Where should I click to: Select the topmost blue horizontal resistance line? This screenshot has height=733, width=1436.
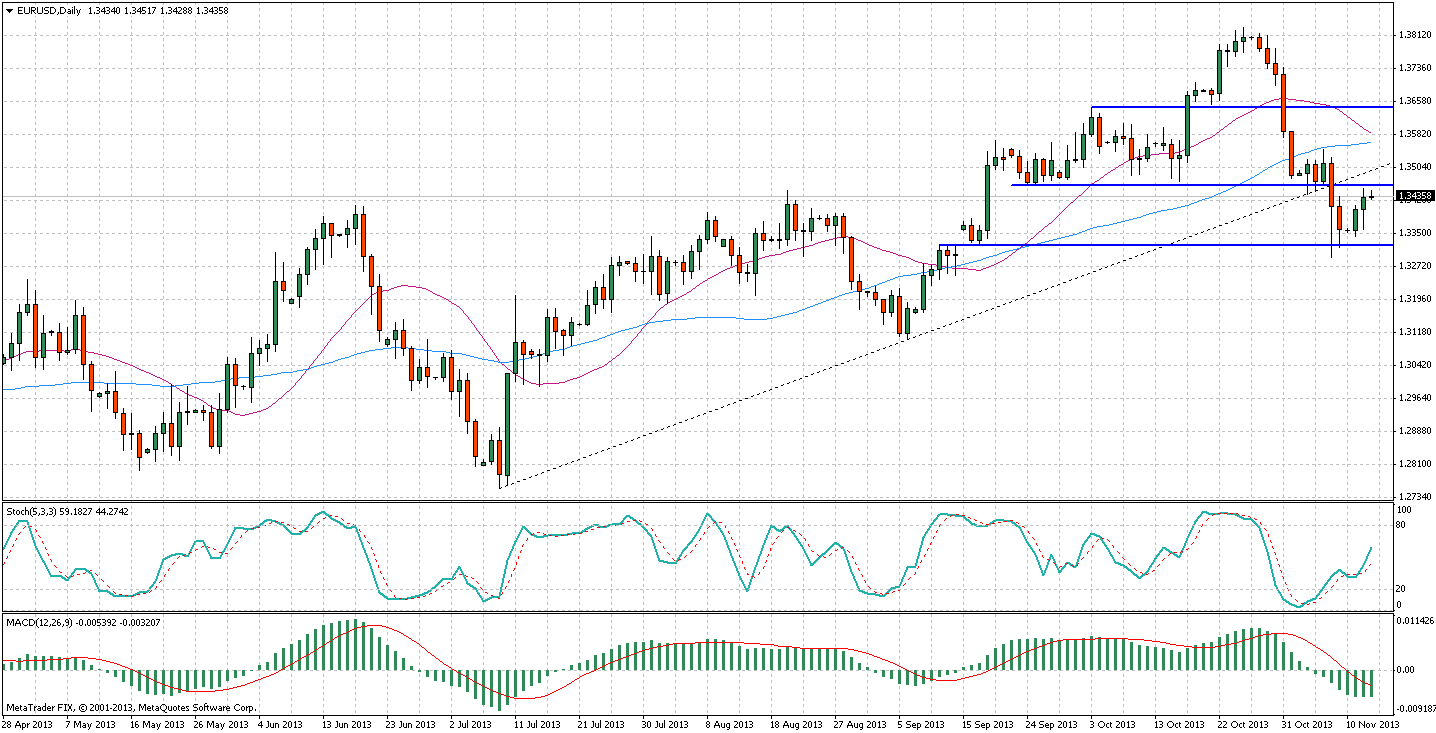1250,106
